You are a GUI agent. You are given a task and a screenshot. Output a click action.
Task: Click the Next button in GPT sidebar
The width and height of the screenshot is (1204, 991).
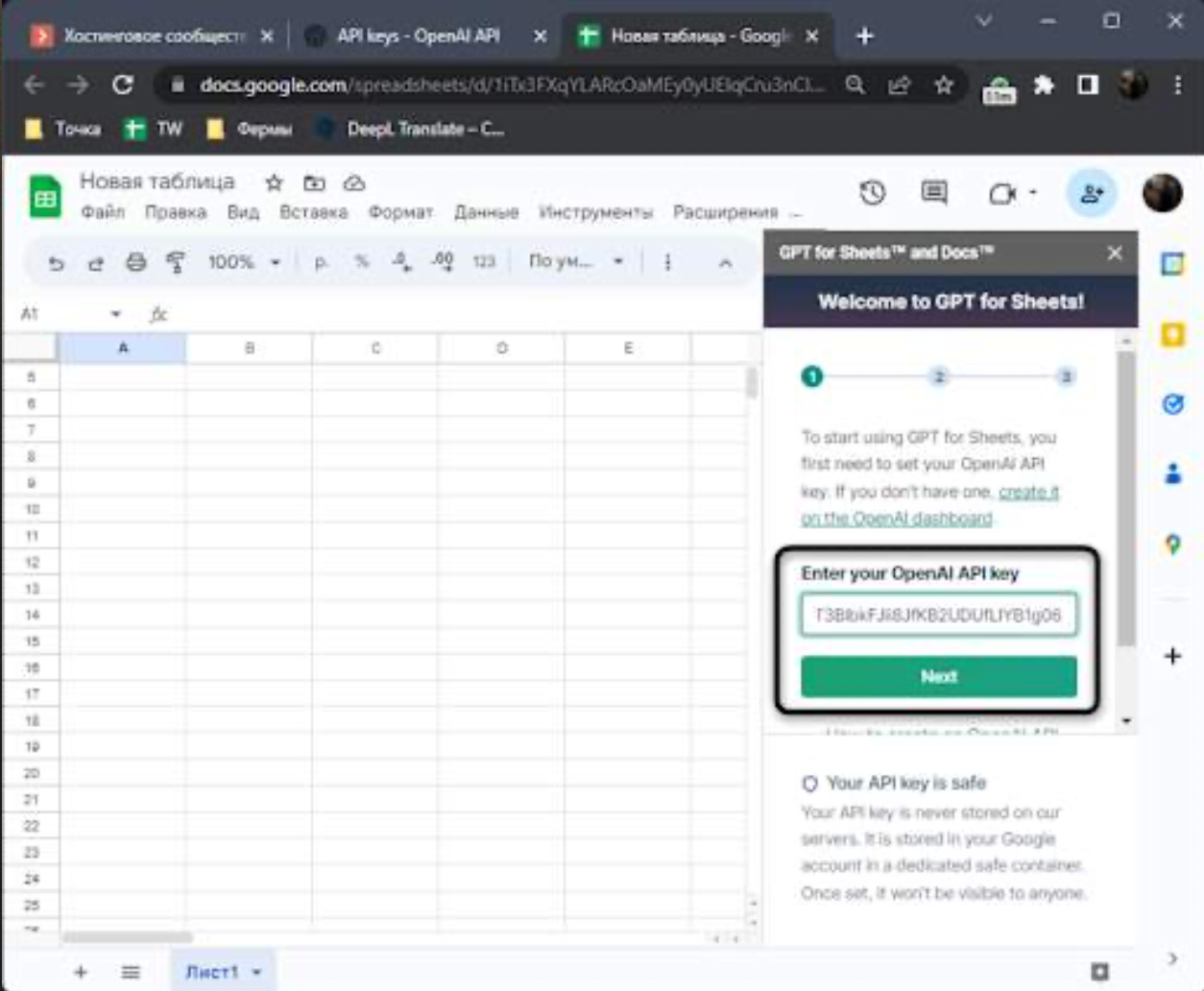coord(938,676)
